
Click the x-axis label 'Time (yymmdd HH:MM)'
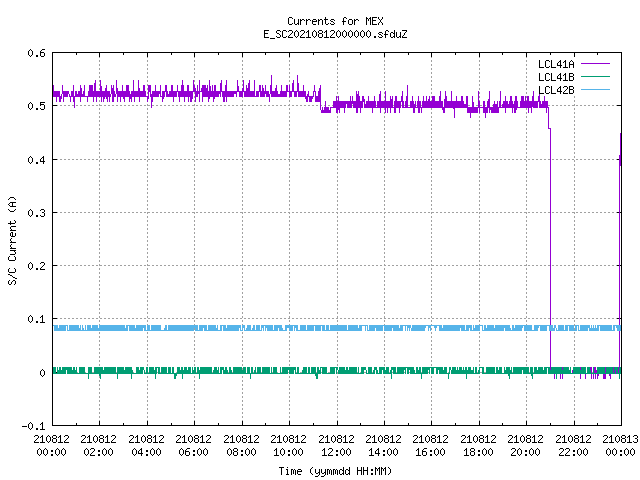click(335, 471)
